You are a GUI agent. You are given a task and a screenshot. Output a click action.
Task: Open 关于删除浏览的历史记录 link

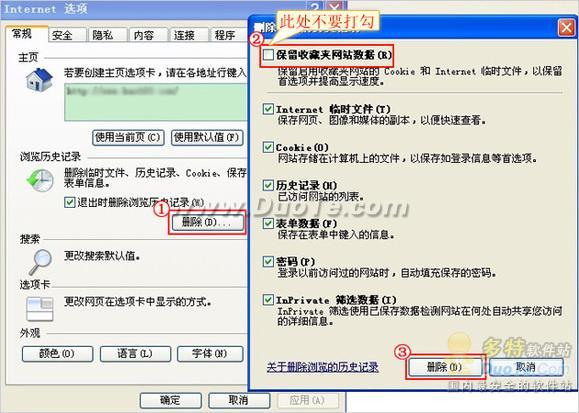(x=322, y=367)
